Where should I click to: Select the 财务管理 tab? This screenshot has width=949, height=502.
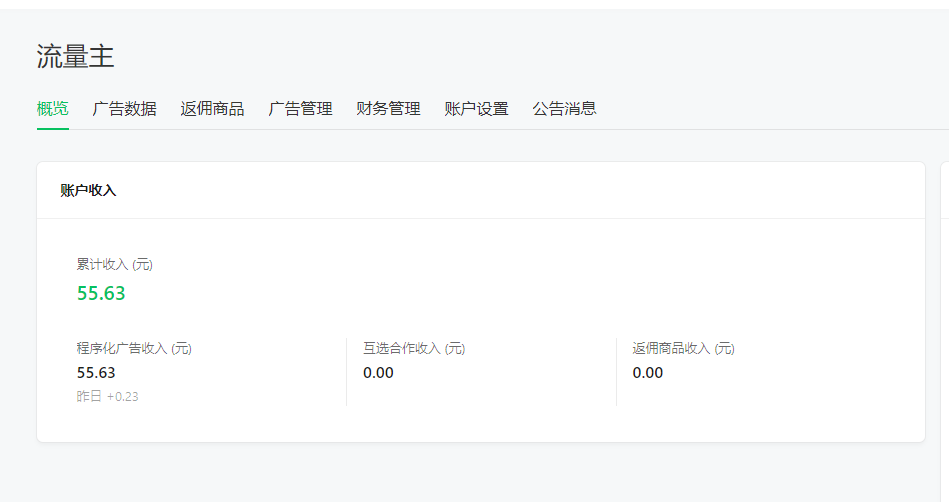click(x=389, y=108)
